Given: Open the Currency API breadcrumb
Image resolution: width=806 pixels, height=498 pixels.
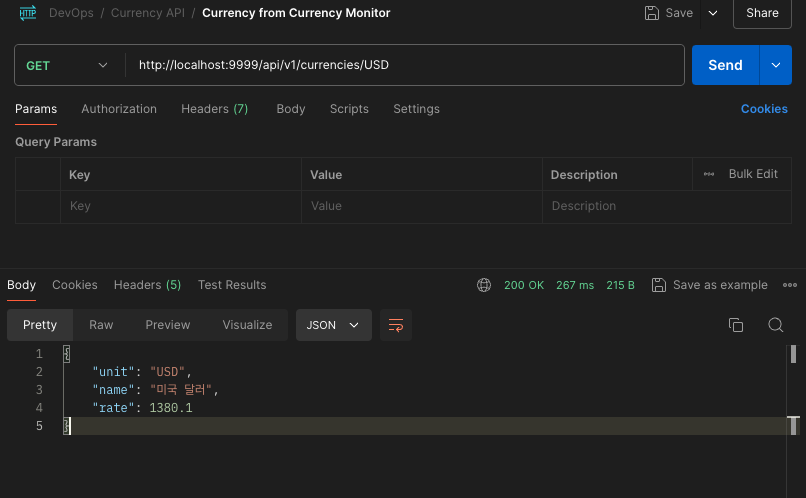Looking at the screenshot, I should point(148,13).
